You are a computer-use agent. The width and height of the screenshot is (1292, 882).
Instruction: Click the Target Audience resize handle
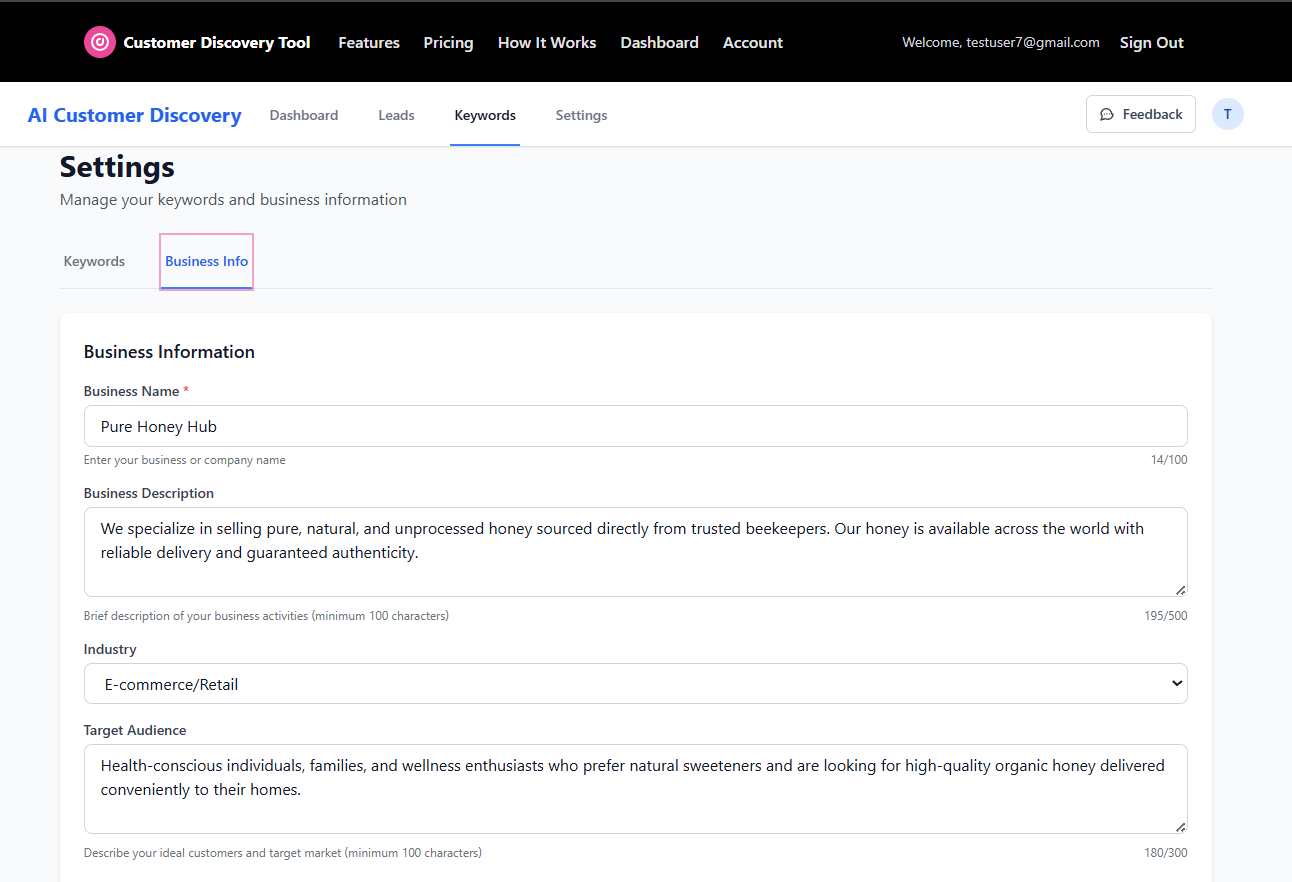1180,826
